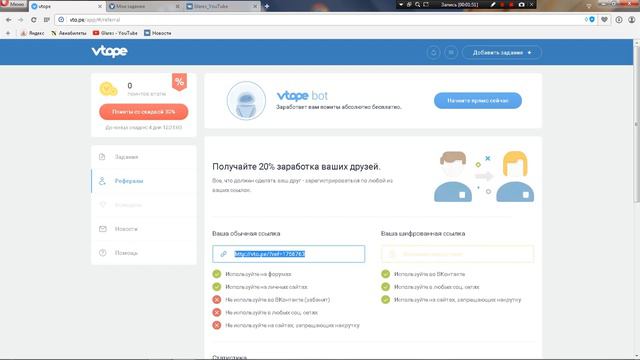The height and width of the screenshot is (360, 640).
Task: Click the chain link icon in referral field
Action: coord(223,254)
